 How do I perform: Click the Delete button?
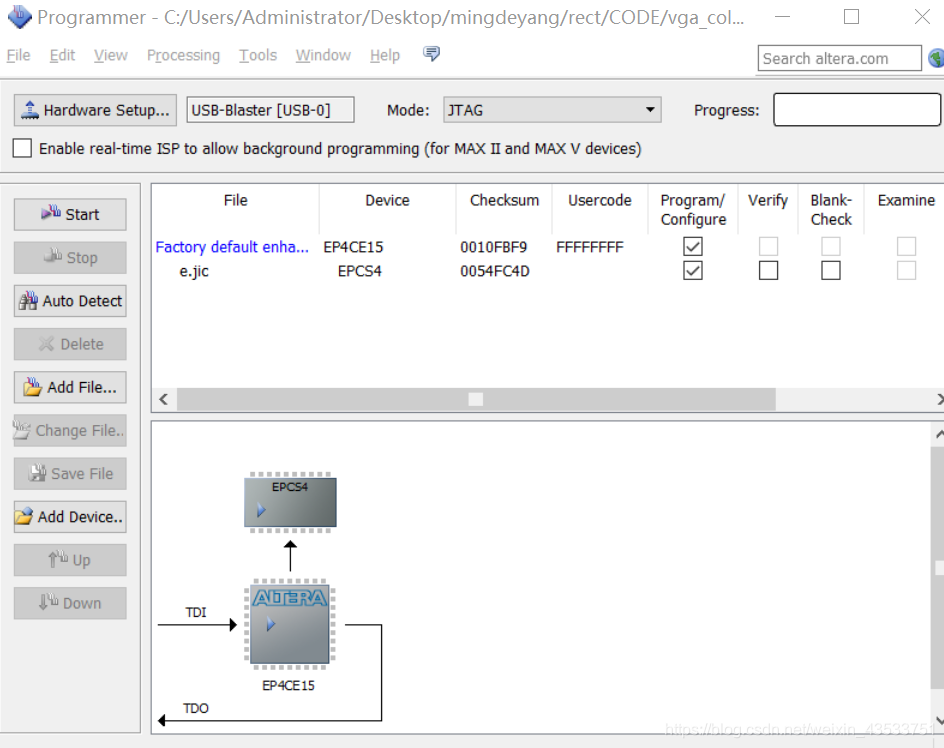(x=70, y=344)
